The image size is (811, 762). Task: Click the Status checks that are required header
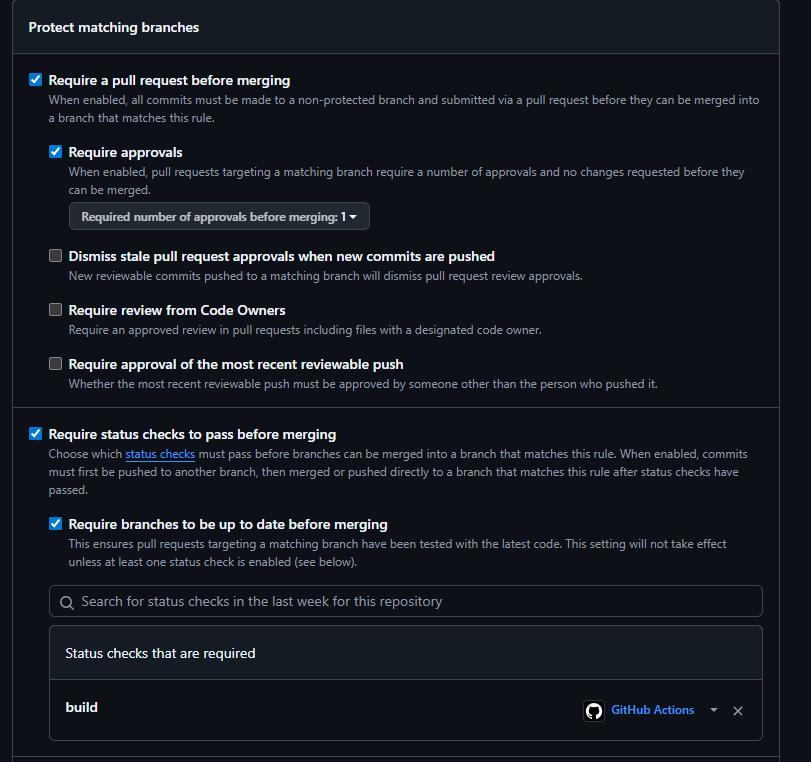click(160, 653)
